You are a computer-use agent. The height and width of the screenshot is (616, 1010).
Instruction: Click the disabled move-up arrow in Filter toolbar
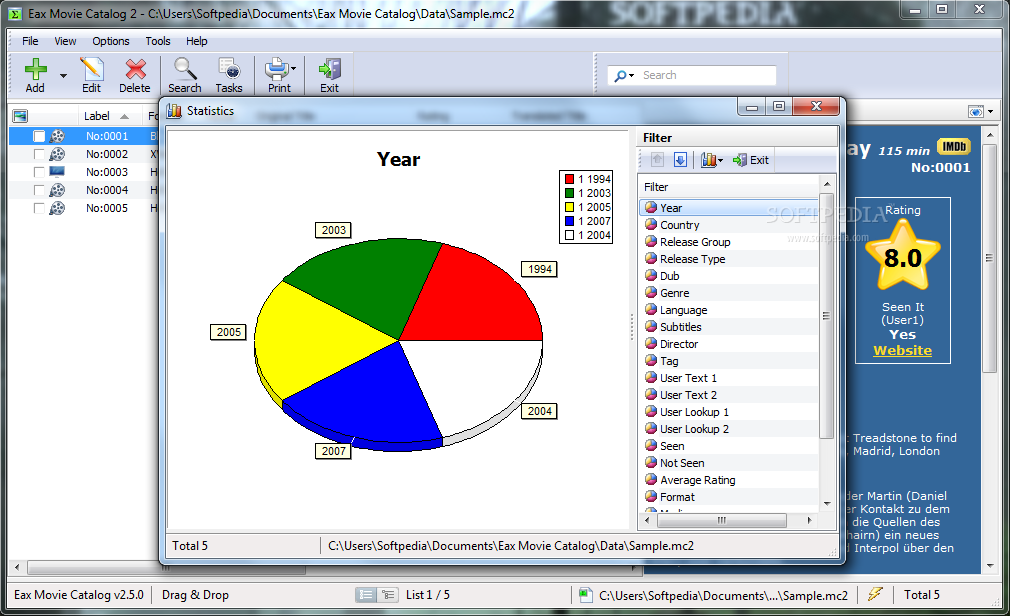click(657, 160)
